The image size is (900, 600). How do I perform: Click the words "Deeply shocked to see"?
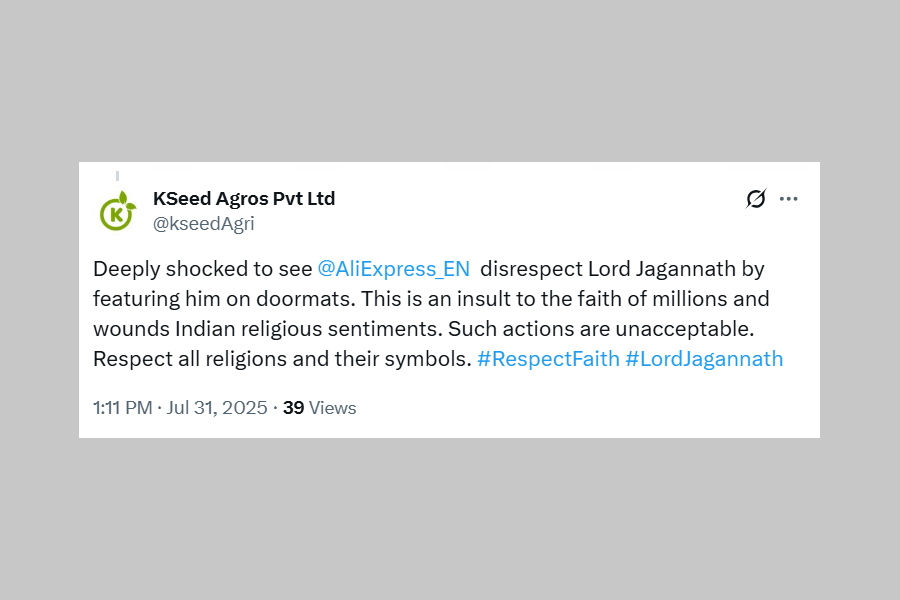[x=202, y=269]
